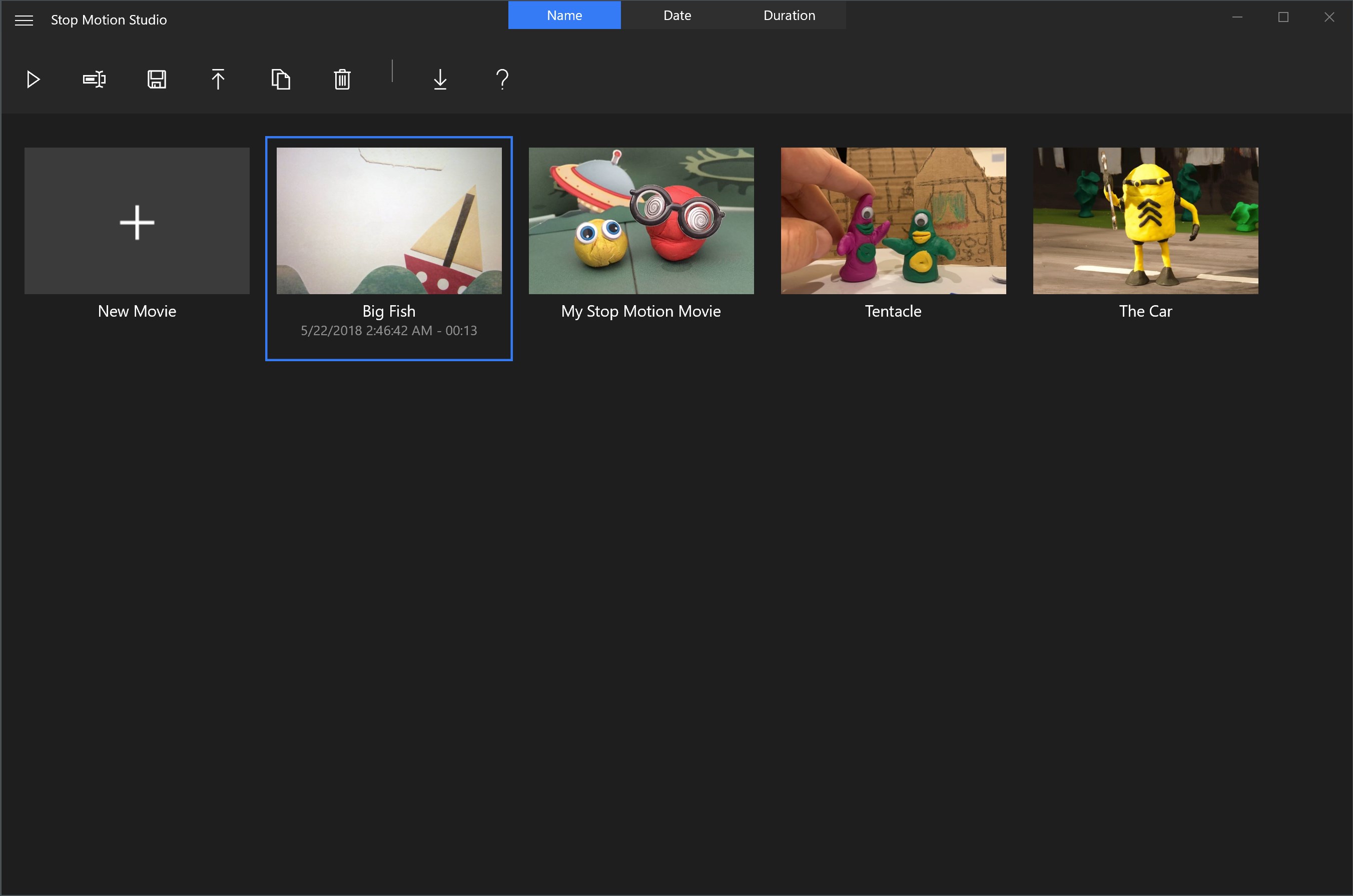This screenshot has width=1353, height=896.
Task: Play the selected movie
Action: [x=33, y=80]
